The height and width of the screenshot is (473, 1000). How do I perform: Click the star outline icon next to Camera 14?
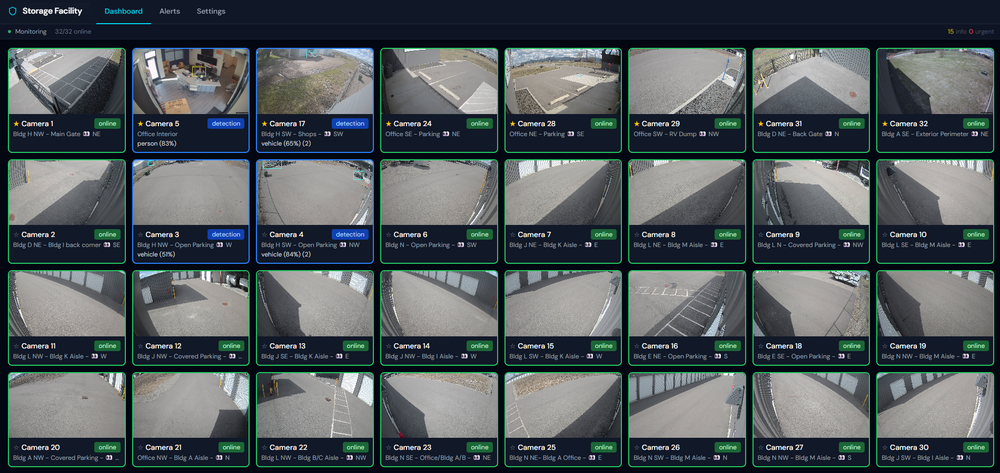[388, 346]
